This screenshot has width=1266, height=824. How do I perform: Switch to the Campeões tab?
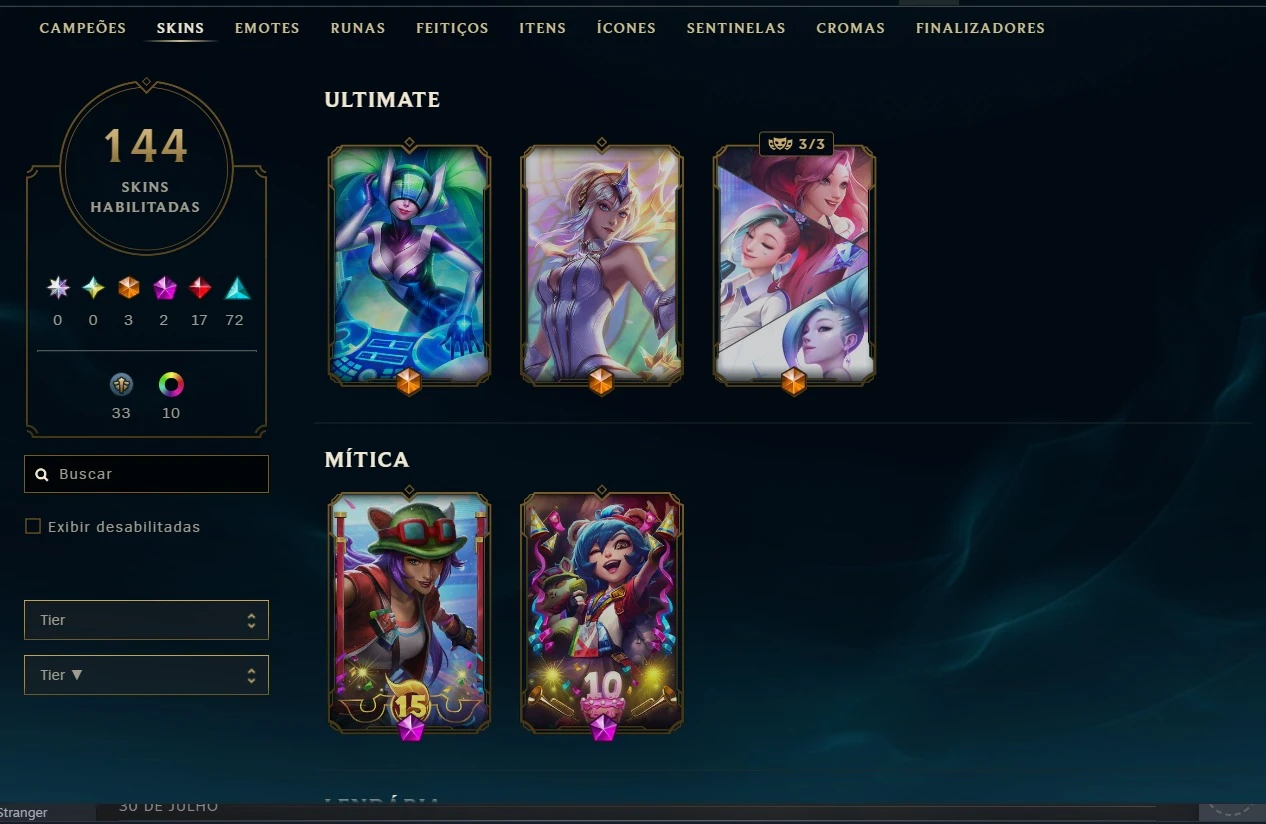tap(83, 28)
